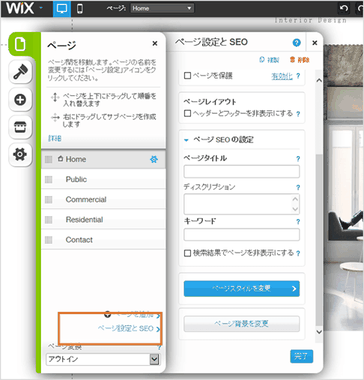
Task: Grab the drag handle of Residential row
Action: (x=49, y=220)
